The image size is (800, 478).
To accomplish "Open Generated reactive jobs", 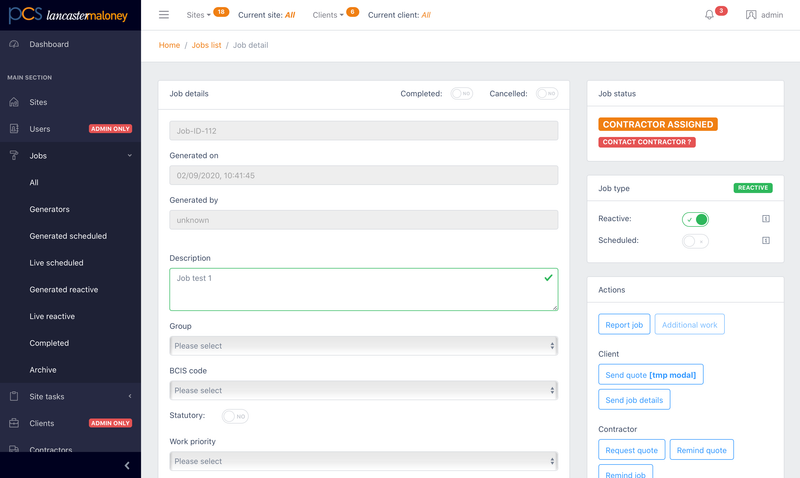I will click(64, 290).
